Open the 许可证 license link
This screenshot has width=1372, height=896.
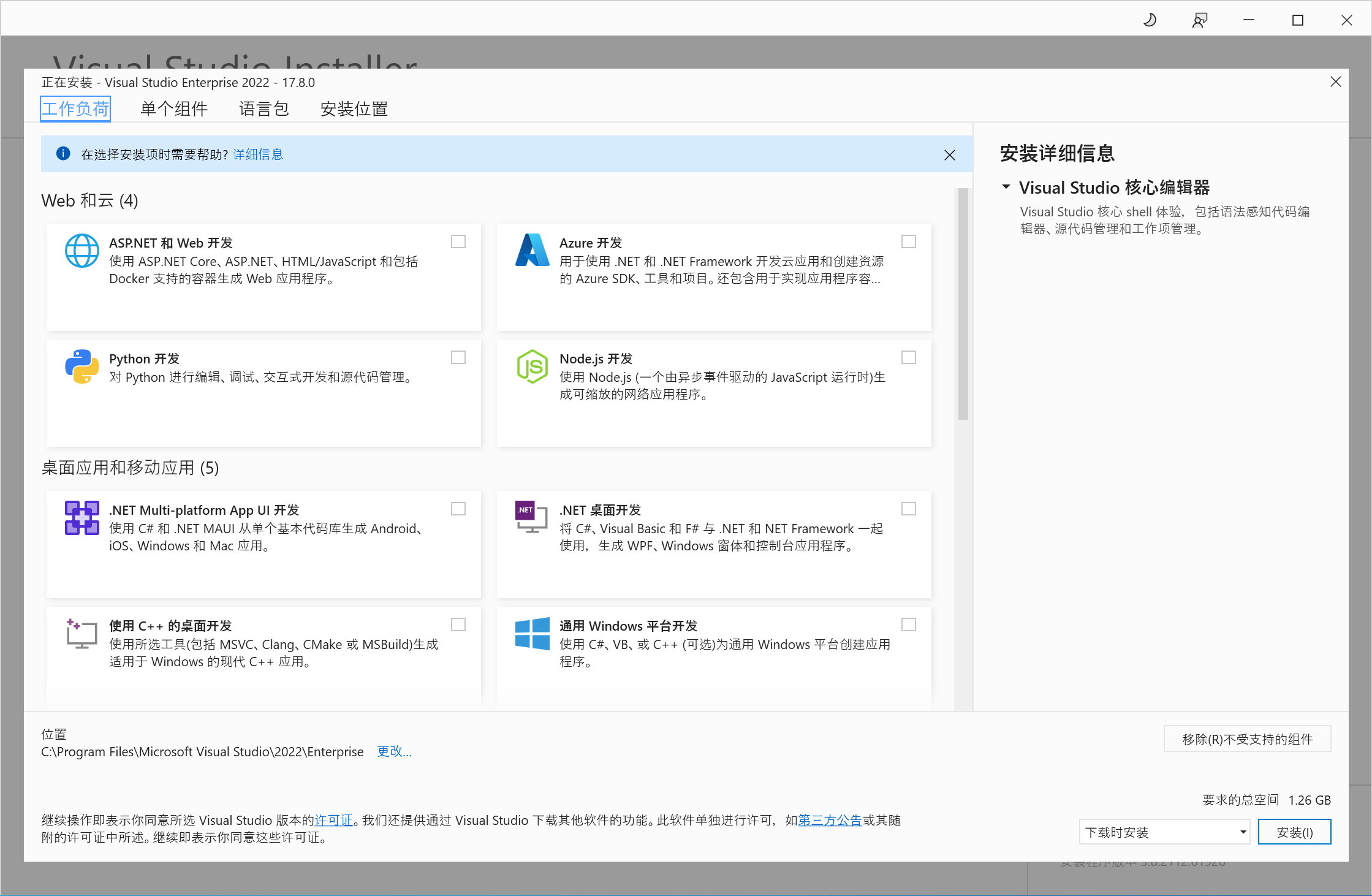click(334, 820)
